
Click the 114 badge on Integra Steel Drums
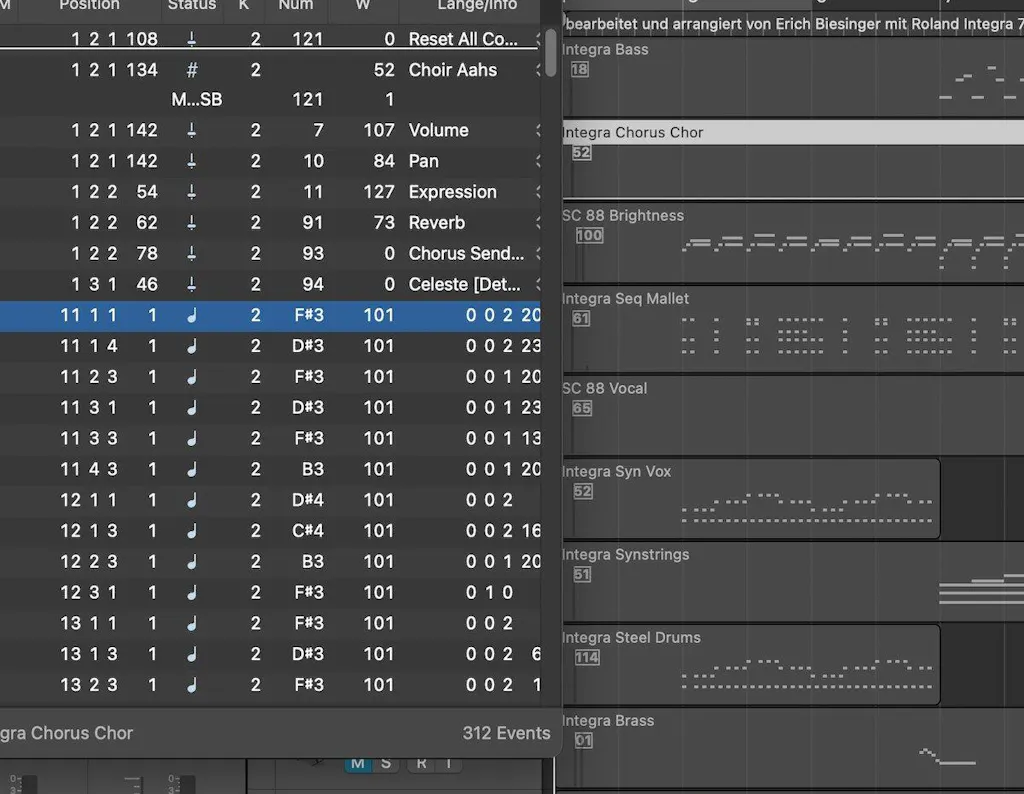[587, 658]
